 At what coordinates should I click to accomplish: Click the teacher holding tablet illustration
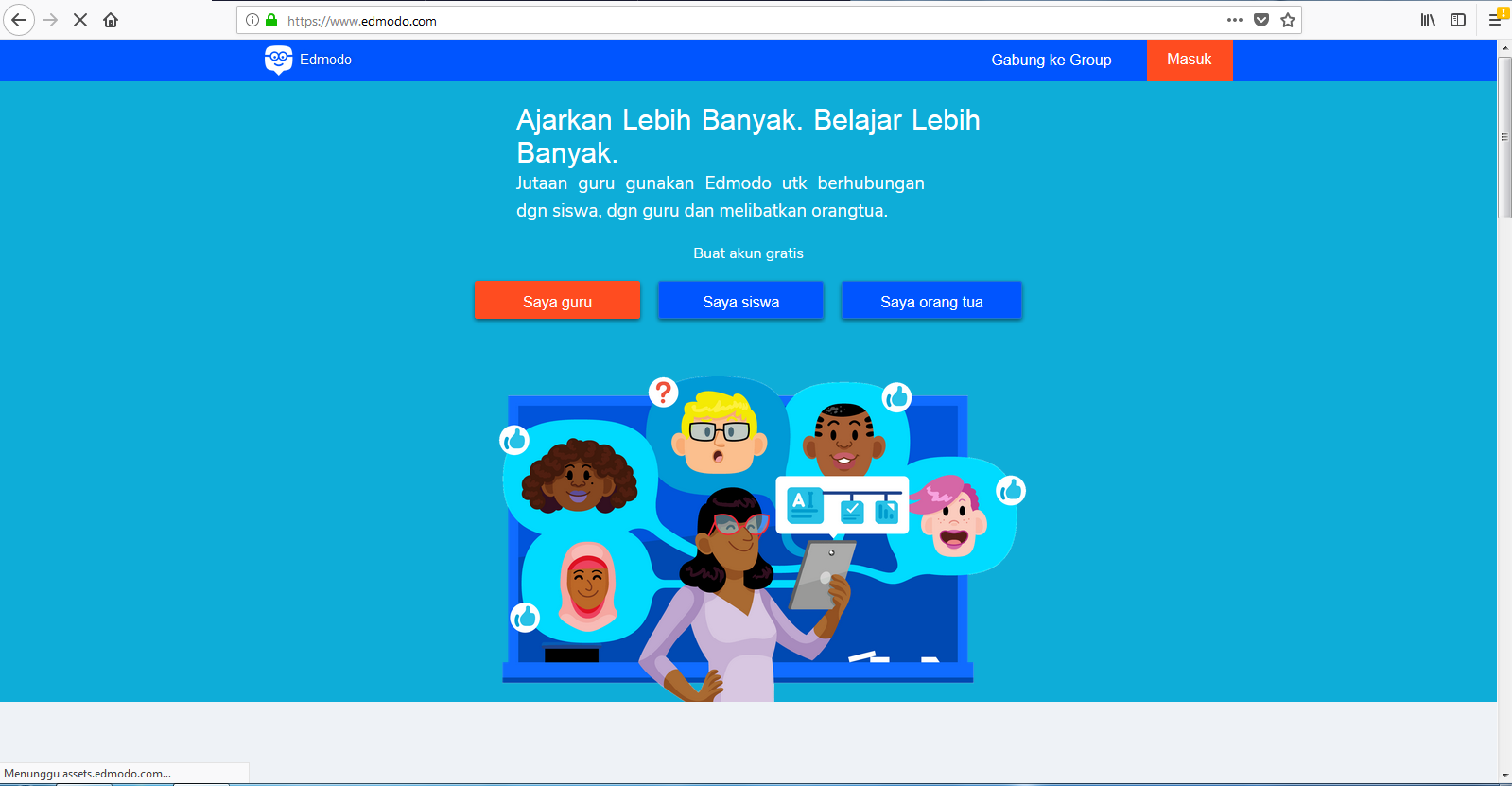point(747,594)
